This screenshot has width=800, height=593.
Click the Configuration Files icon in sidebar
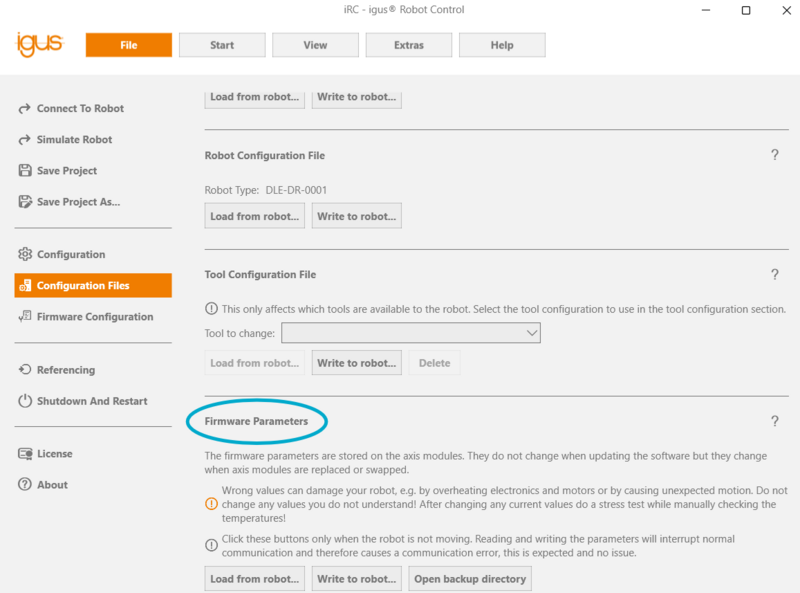click(x=24, y=285)
